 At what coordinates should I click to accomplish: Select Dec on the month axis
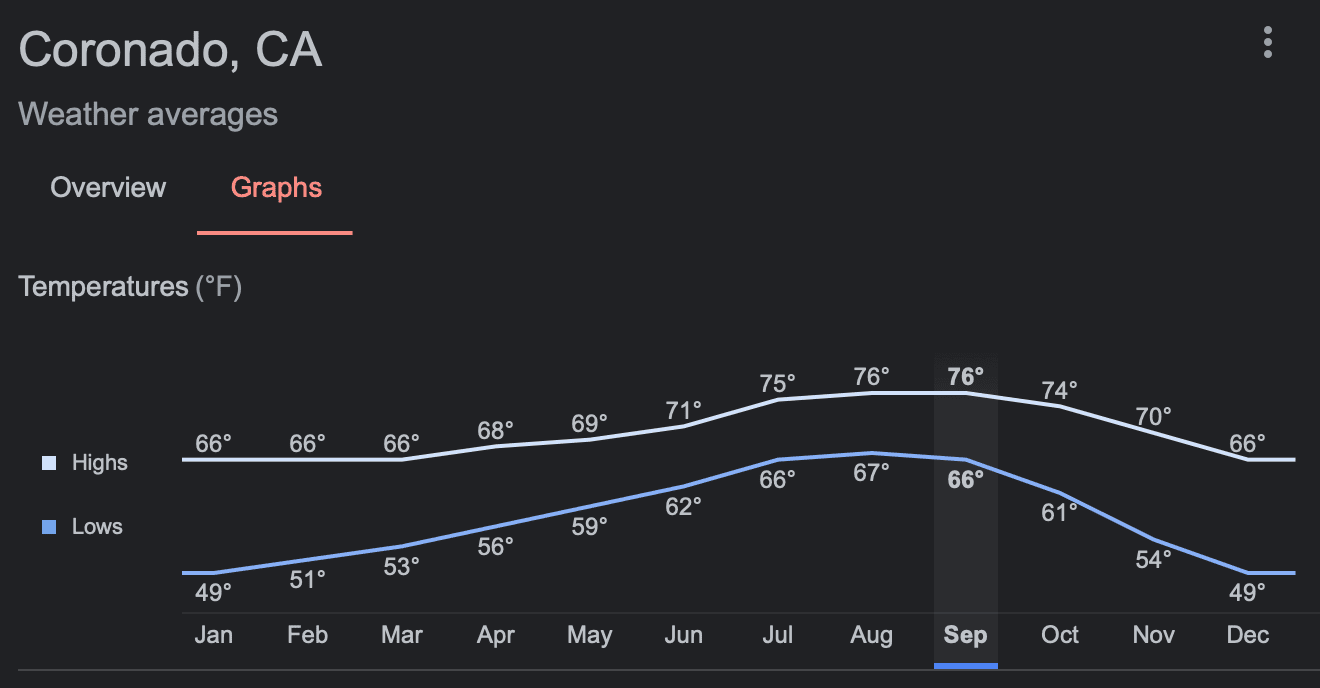[1247, 635]
